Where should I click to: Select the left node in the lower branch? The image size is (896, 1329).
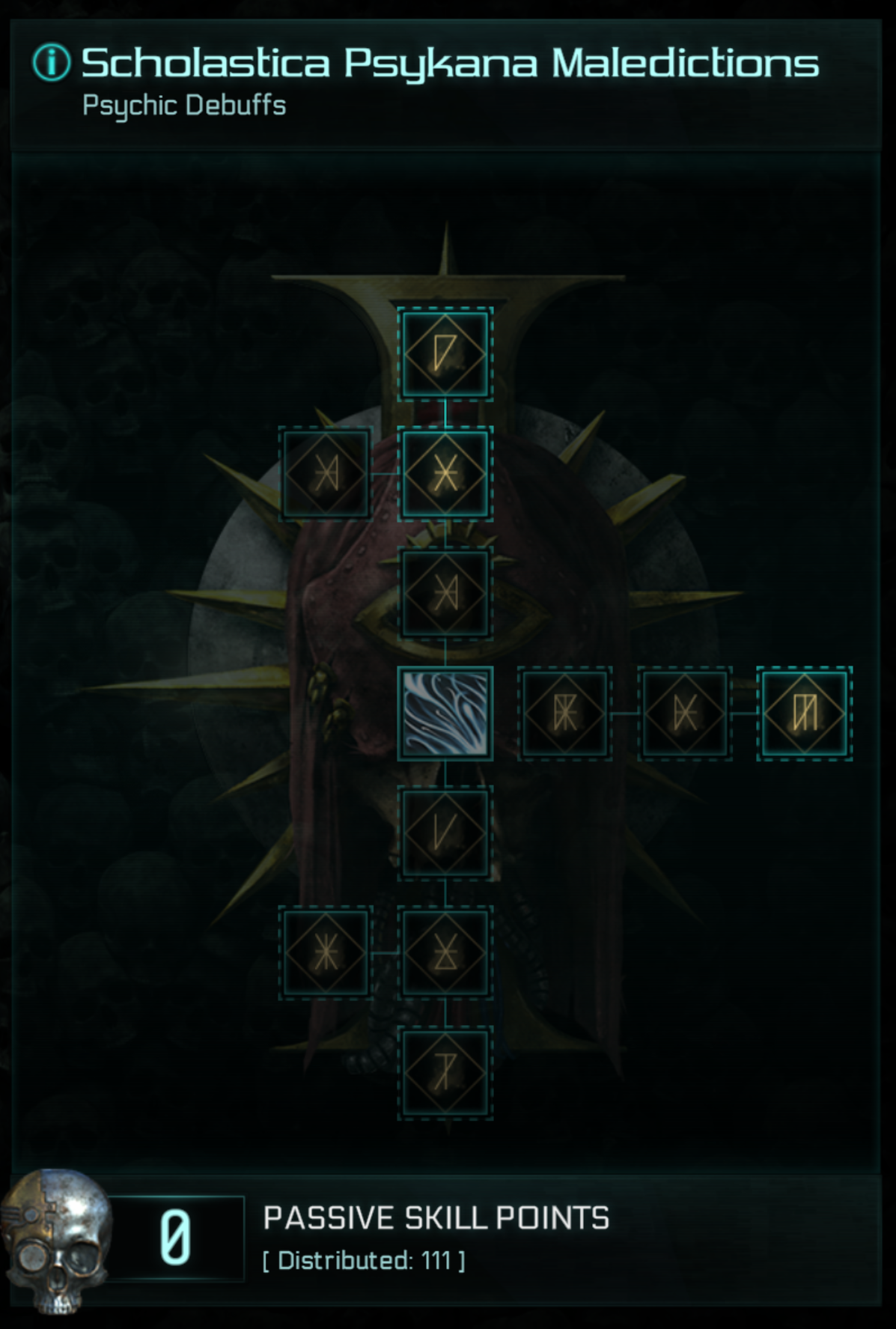[326, 953]
